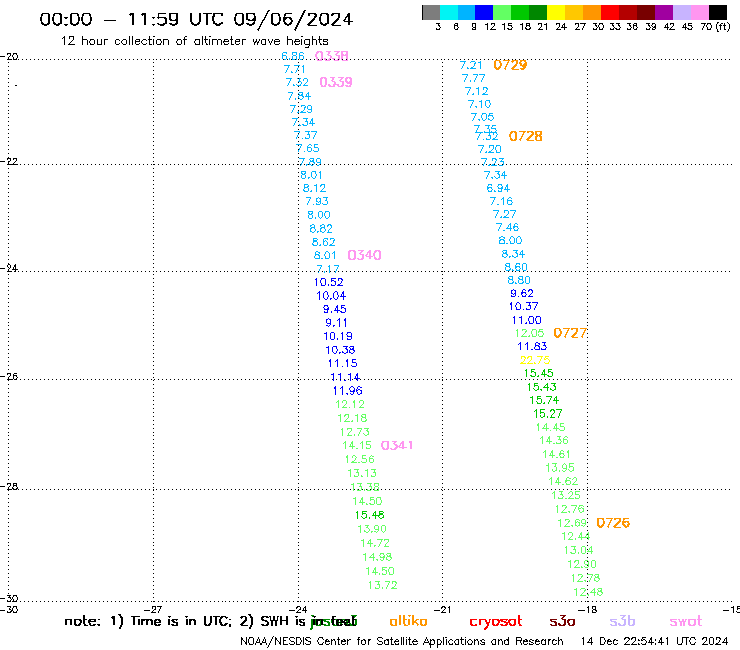Click the note about time in UTC
Image resolution: width=740 pixels, height=650 pixels.
tap(211, 621)
